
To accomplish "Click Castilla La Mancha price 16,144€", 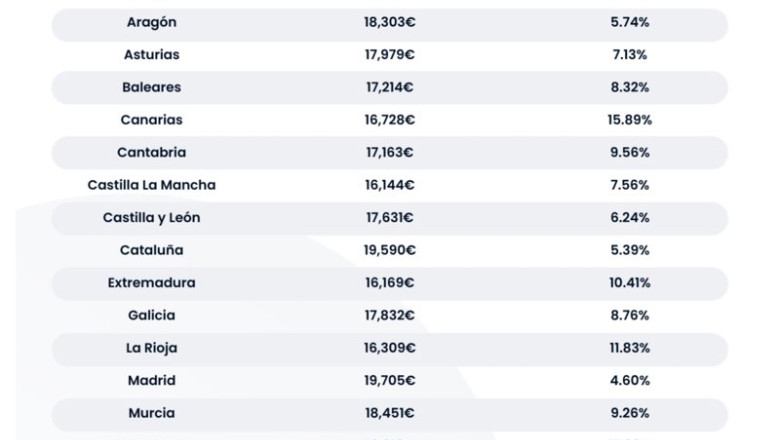I will pyautogui.click(x=390, y=185).
